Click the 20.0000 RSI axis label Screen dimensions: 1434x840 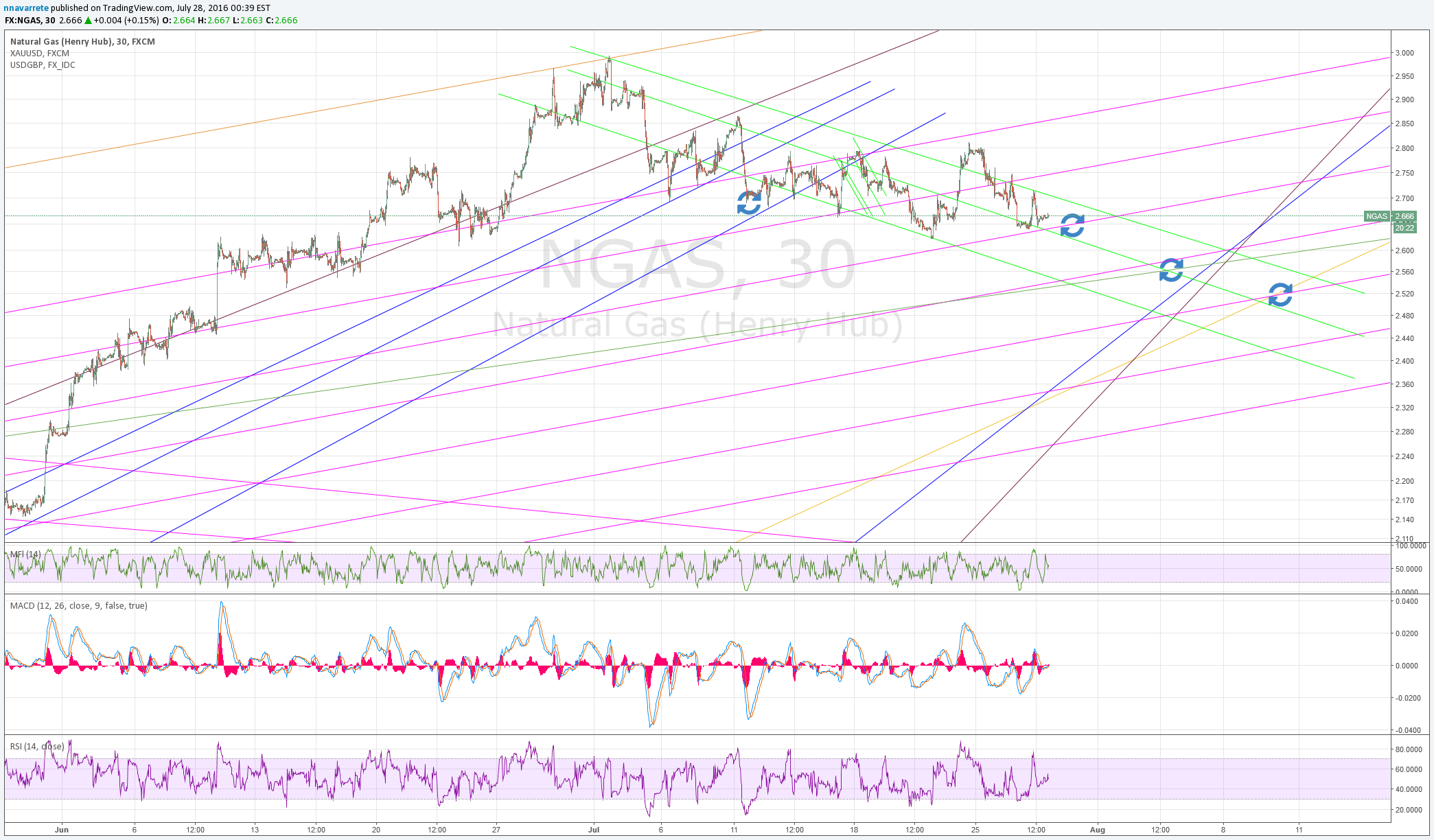(x=1410, y=810)
